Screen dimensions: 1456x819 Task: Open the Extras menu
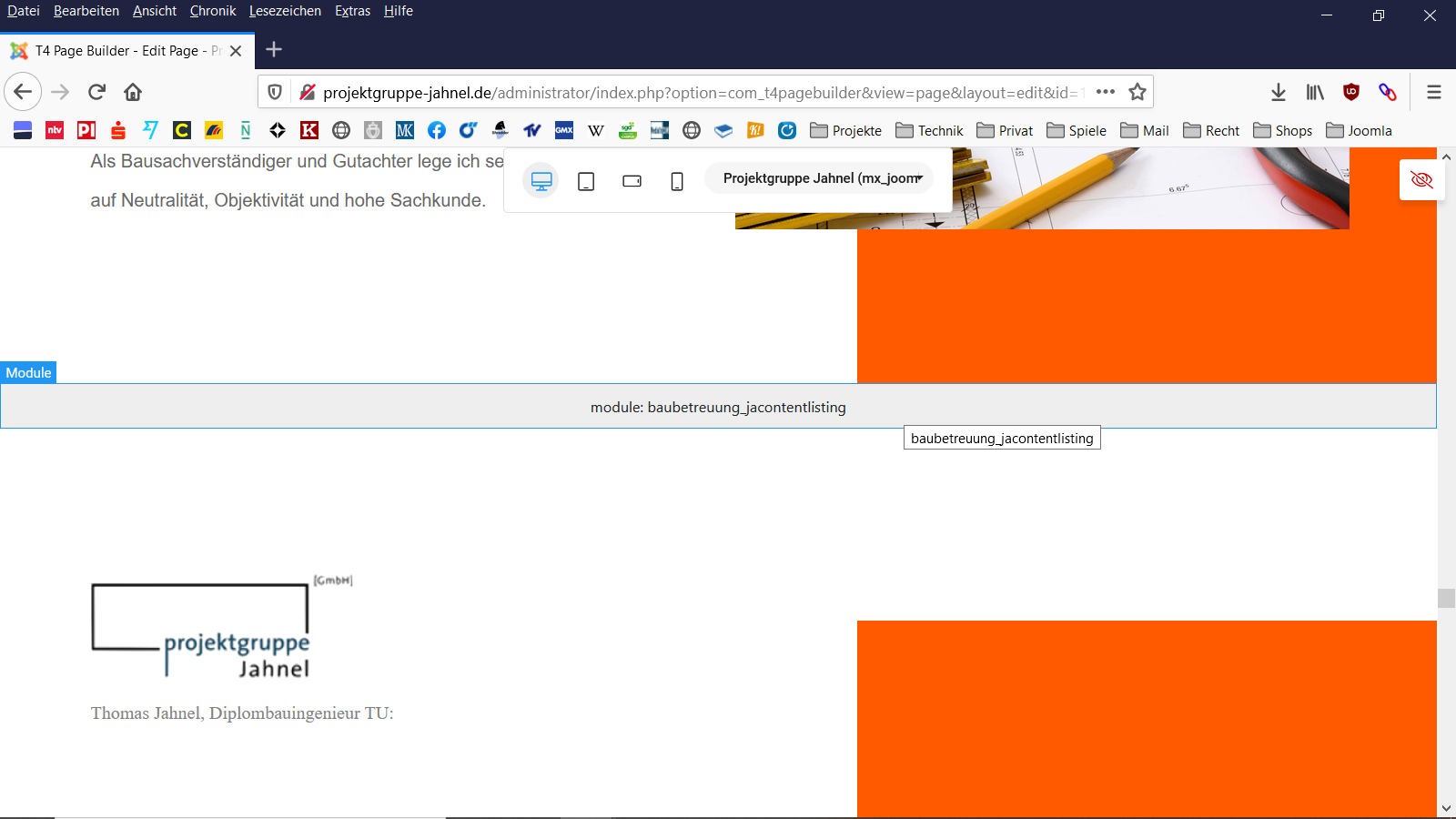[352, 11]
